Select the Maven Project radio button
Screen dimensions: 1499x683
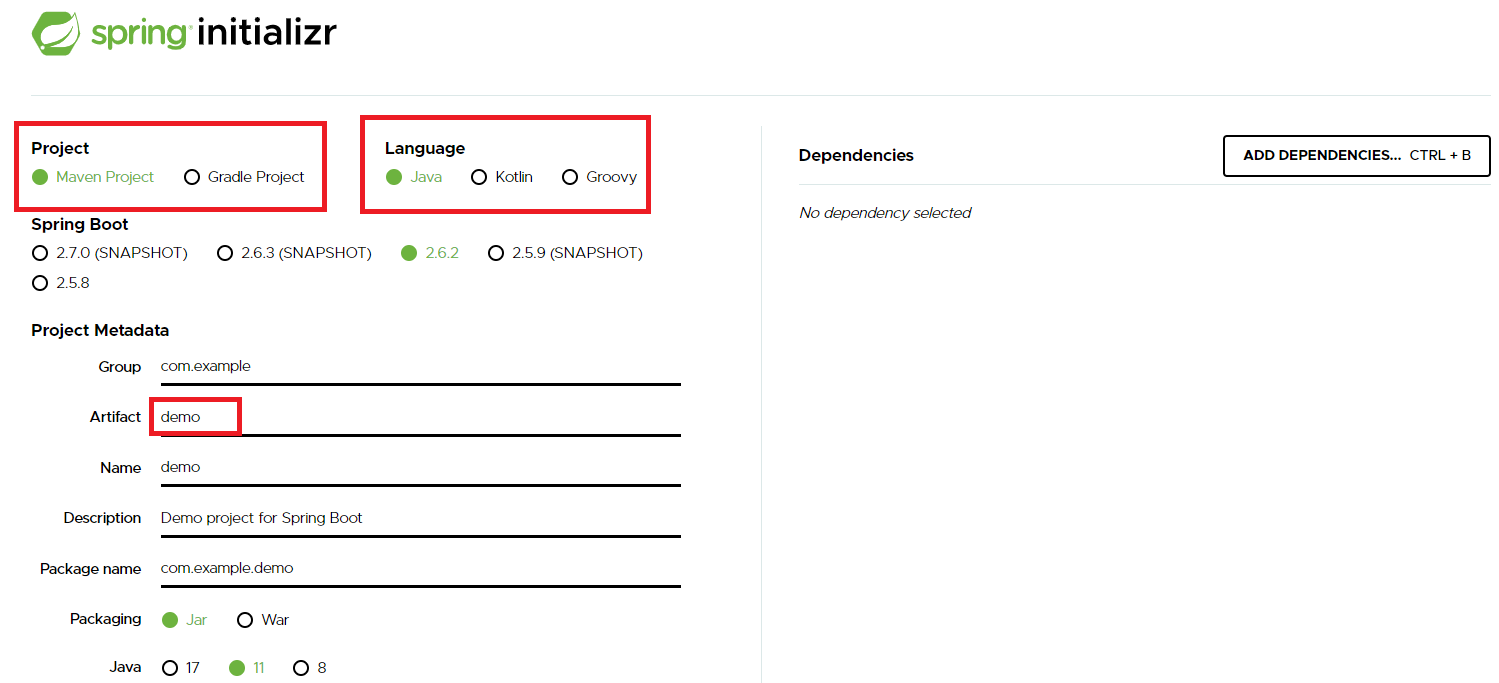point(40,177)
